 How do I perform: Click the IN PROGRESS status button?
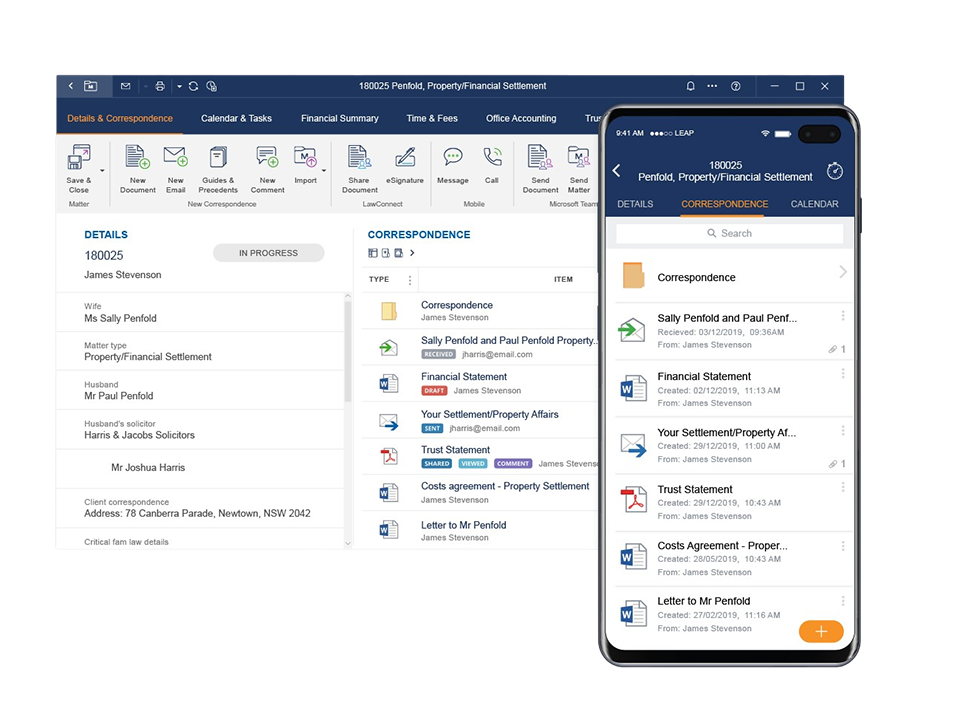268,253
